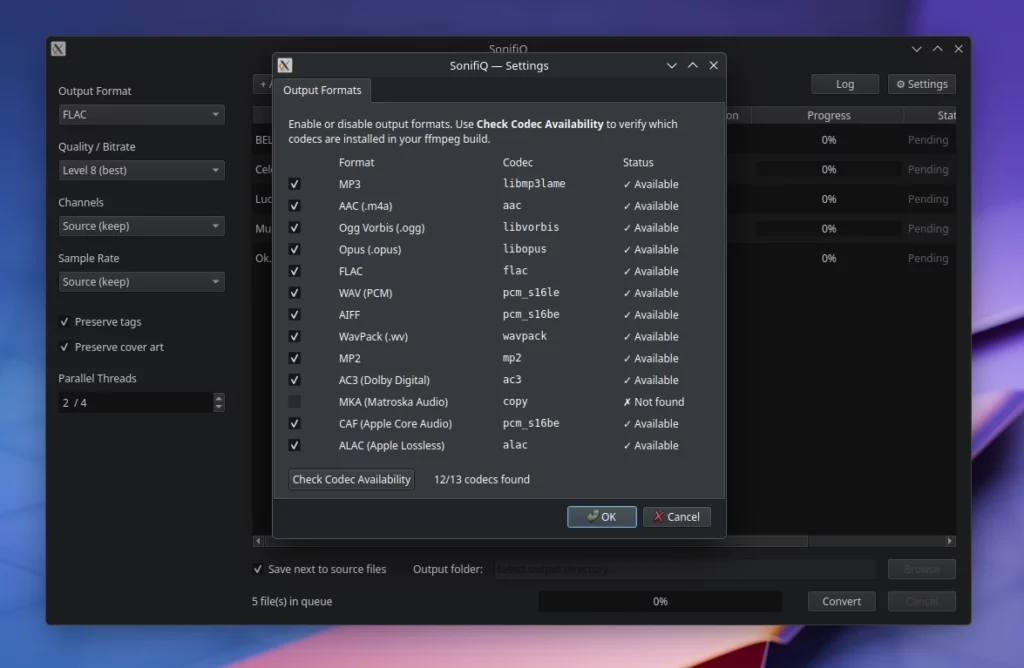Screen dimensions: 1024x668
Task: Disable AC3 (Dolby Digital) format
Action: coord(295,380)
